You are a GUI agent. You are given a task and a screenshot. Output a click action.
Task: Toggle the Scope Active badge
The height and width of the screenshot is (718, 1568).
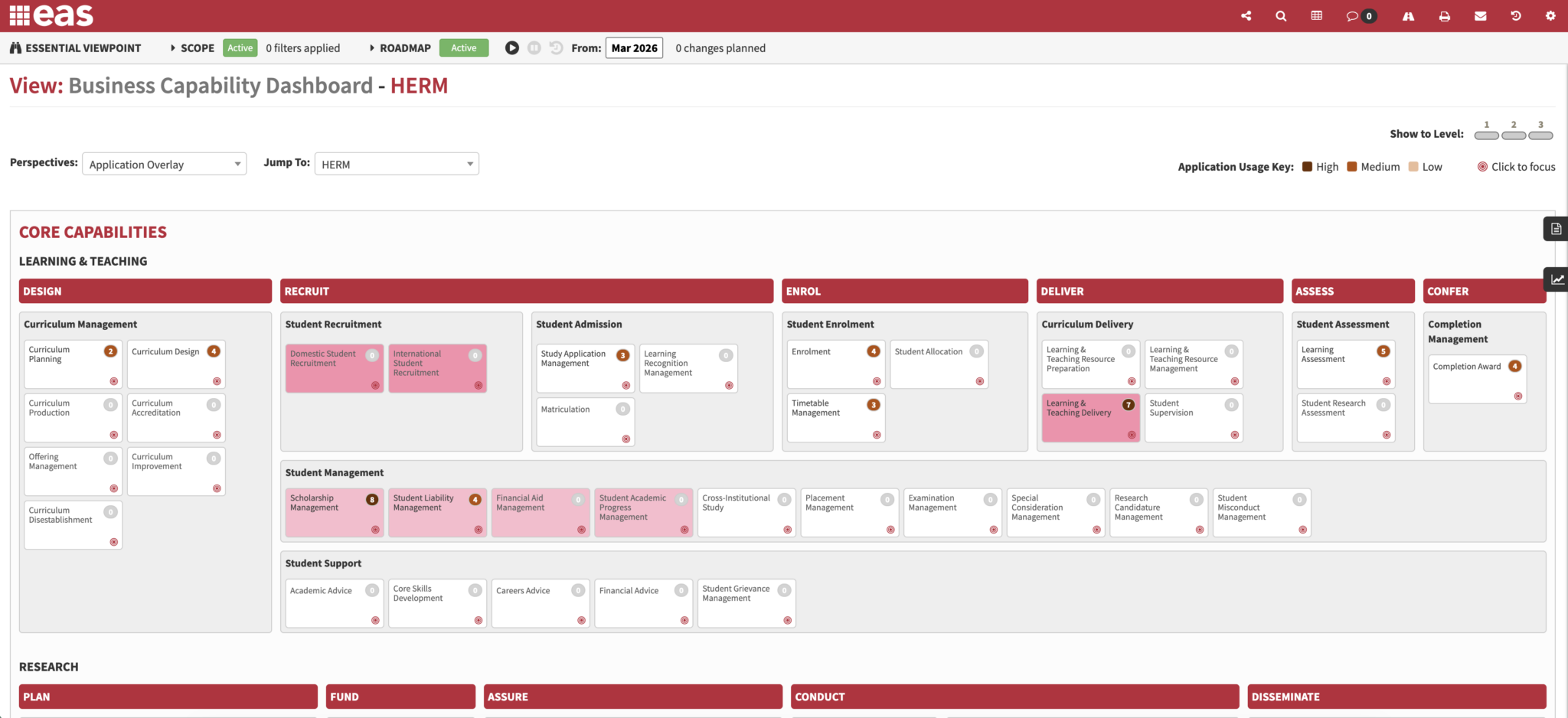click(x=240, y=48)
